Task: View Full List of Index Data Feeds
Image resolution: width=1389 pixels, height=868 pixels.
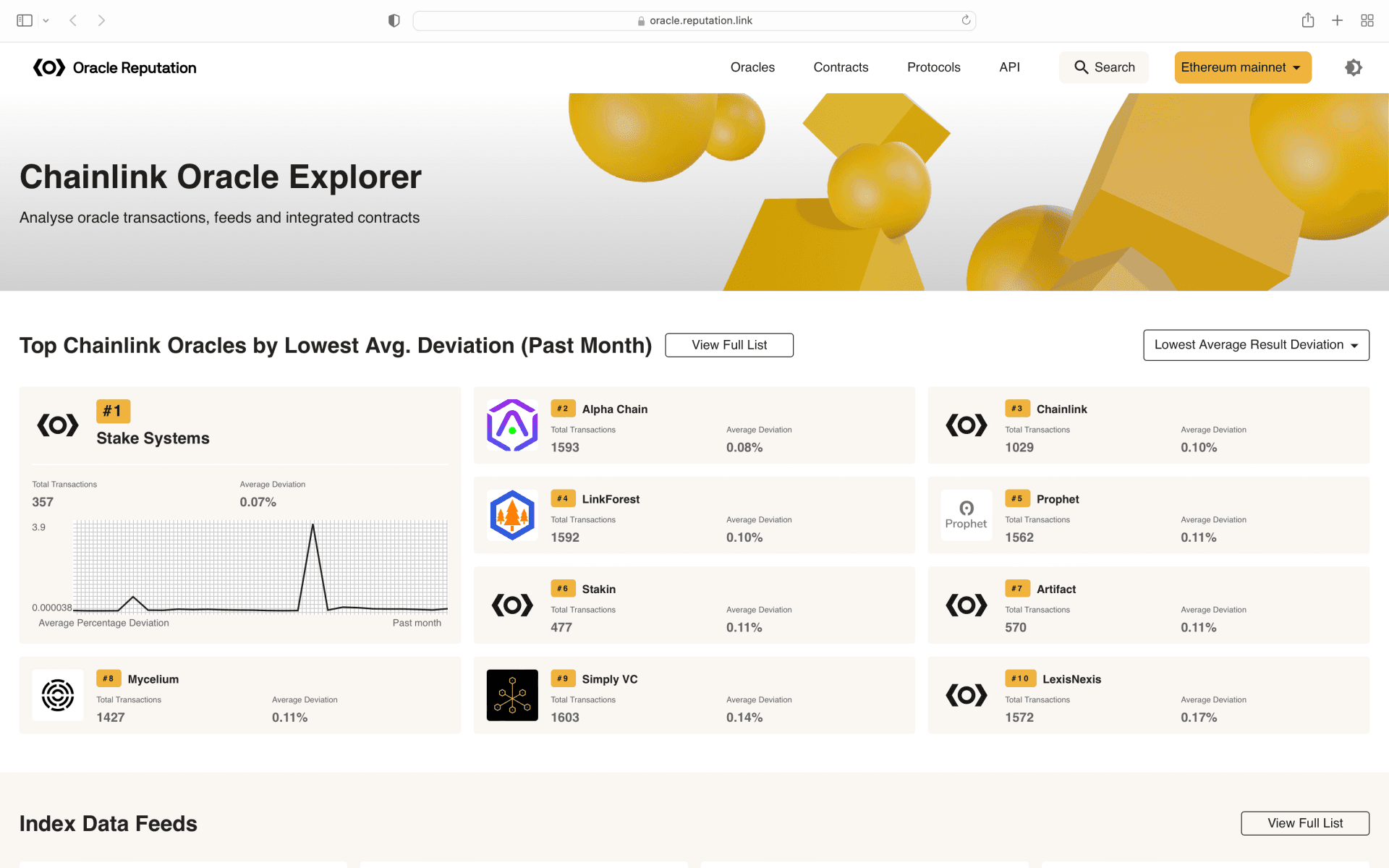Action: 1305,823
